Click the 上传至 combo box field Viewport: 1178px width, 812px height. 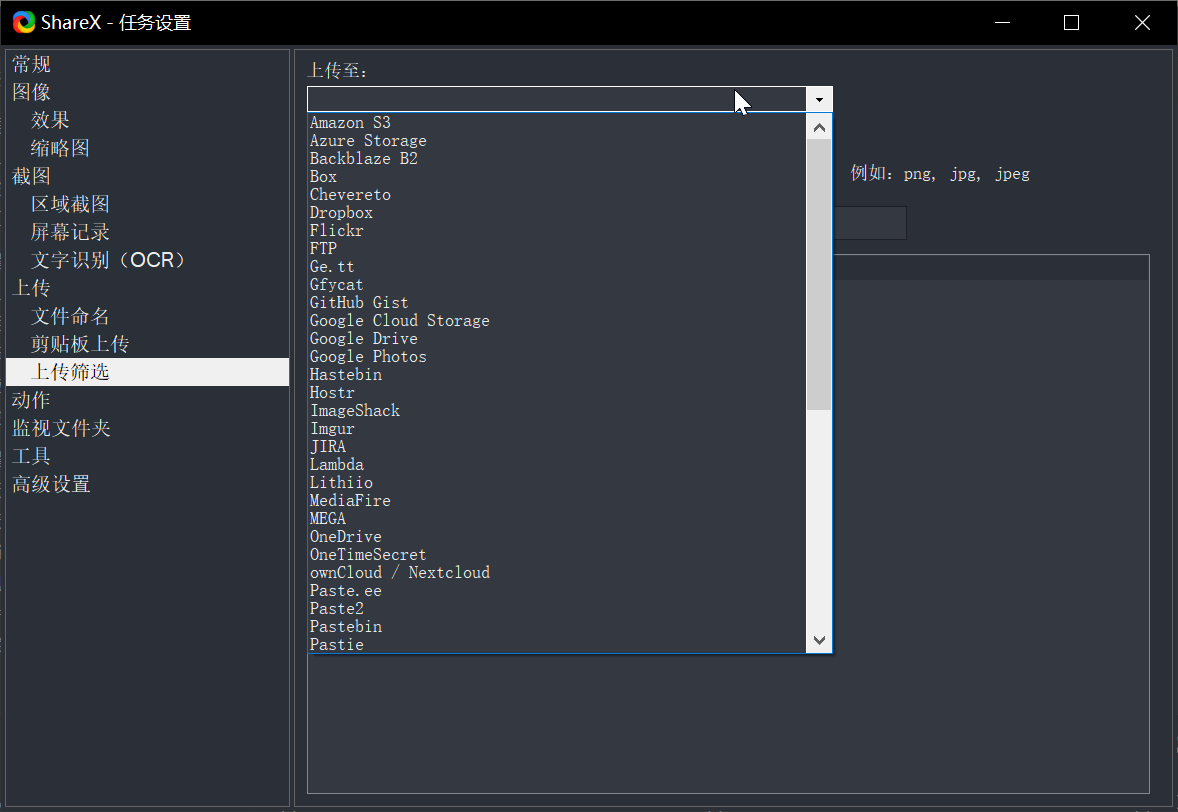click(x=557, y=99)
